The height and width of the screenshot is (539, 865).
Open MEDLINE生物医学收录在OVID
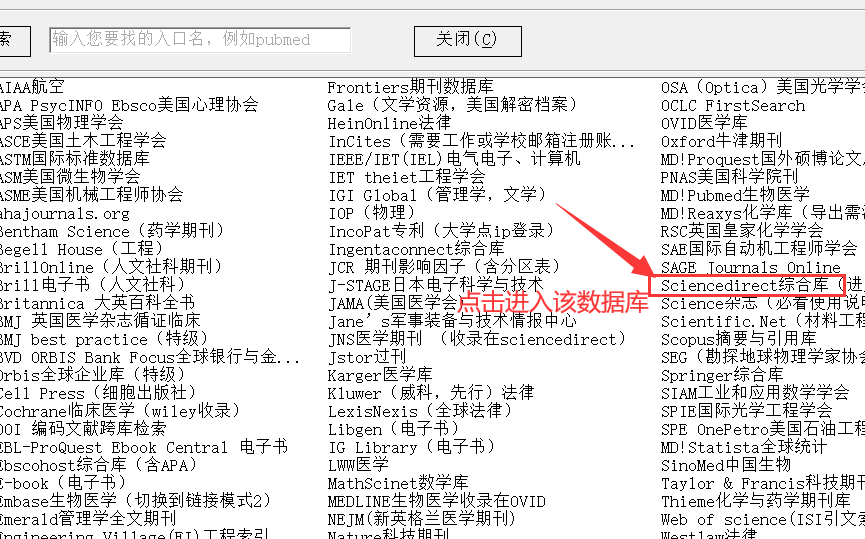coord(436,501)
